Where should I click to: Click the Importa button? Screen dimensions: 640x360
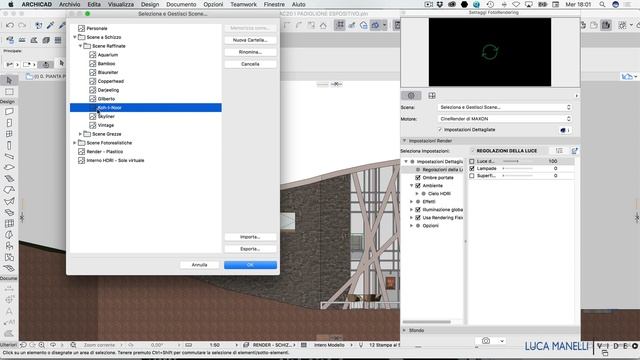coord(250,237)
